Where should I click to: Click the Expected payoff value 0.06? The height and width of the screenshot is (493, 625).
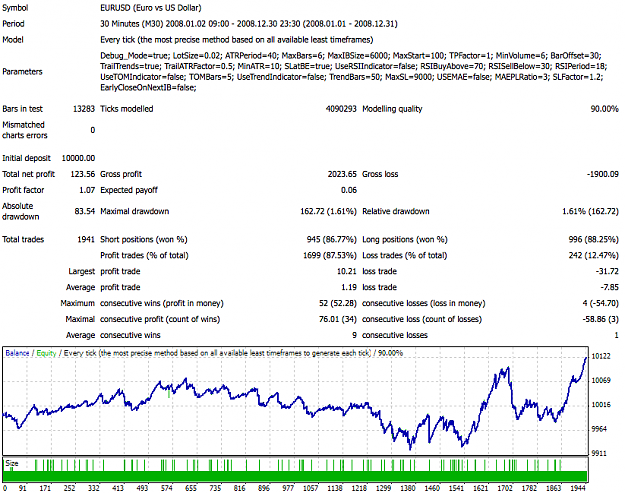(349, 190)
